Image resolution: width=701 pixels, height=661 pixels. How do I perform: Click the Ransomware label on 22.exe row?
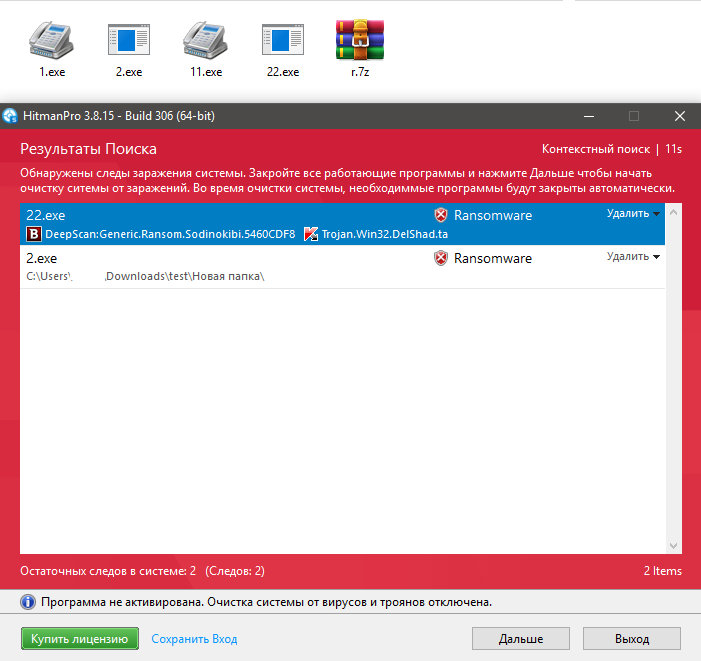click(x=493, y=215)
